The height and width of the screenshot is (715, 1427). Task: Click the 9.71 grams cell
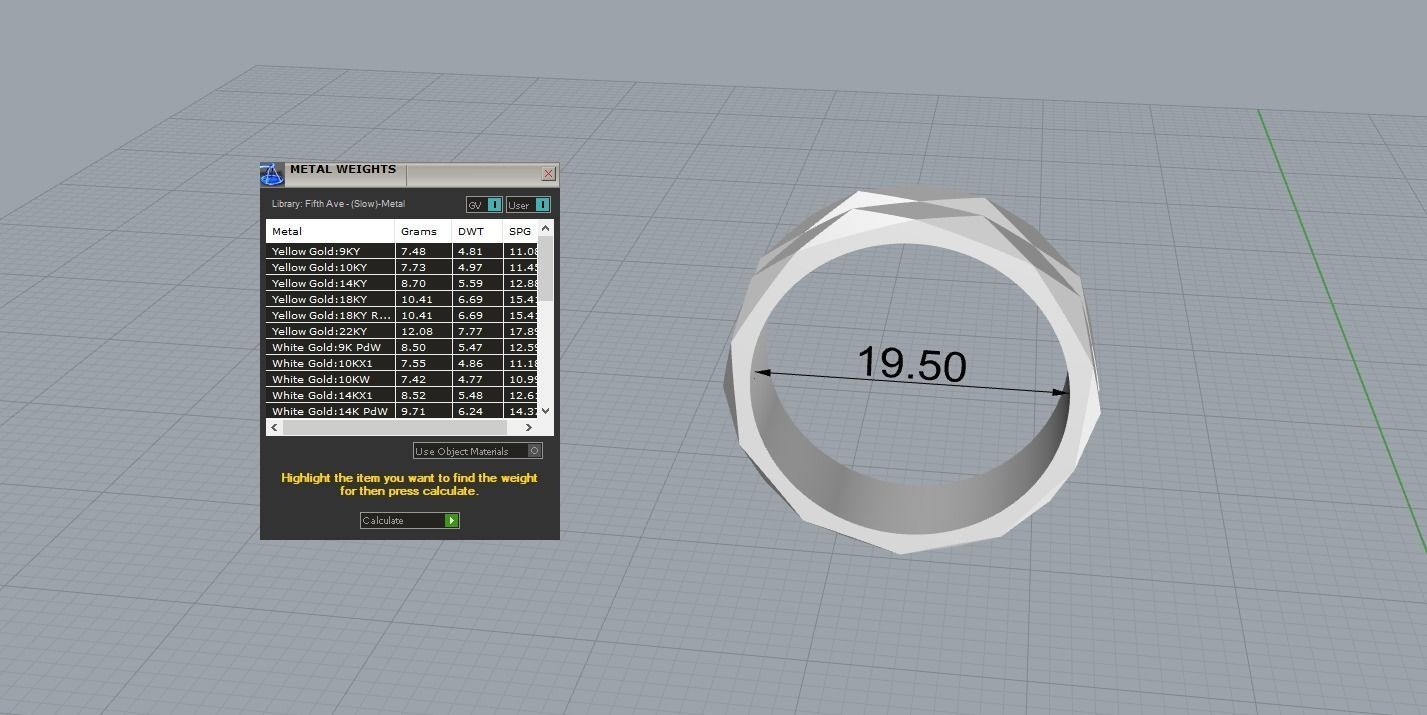coord(423,411)
